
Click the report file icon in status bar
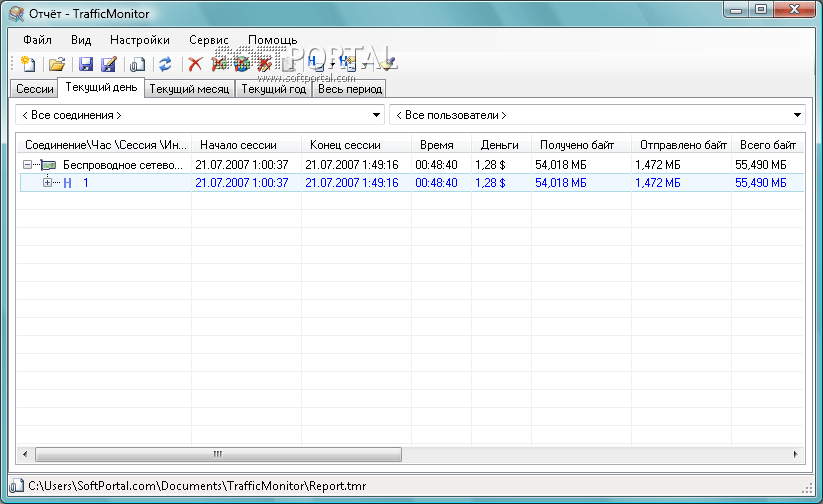click(17, 486)
